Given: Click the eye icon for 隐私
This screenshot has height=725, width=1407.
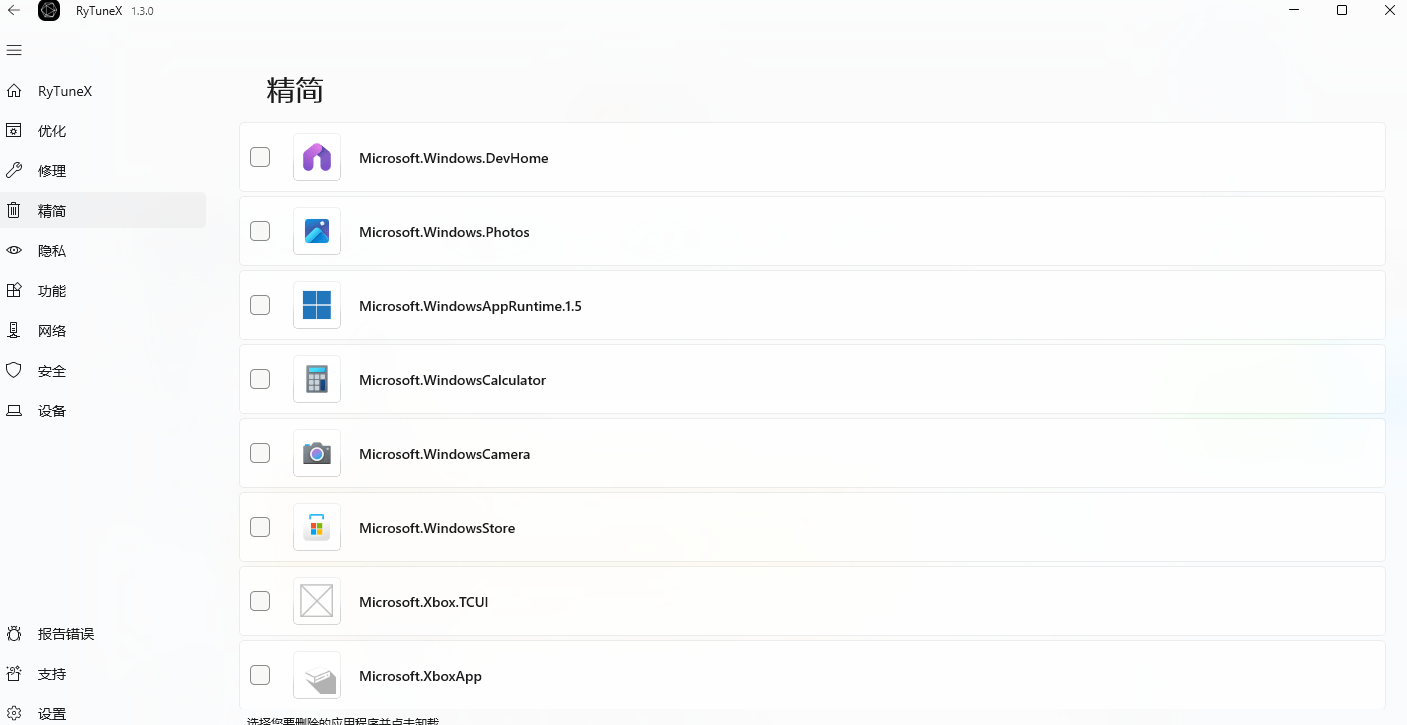Looking at the screenshot, I should coord(14,251).
